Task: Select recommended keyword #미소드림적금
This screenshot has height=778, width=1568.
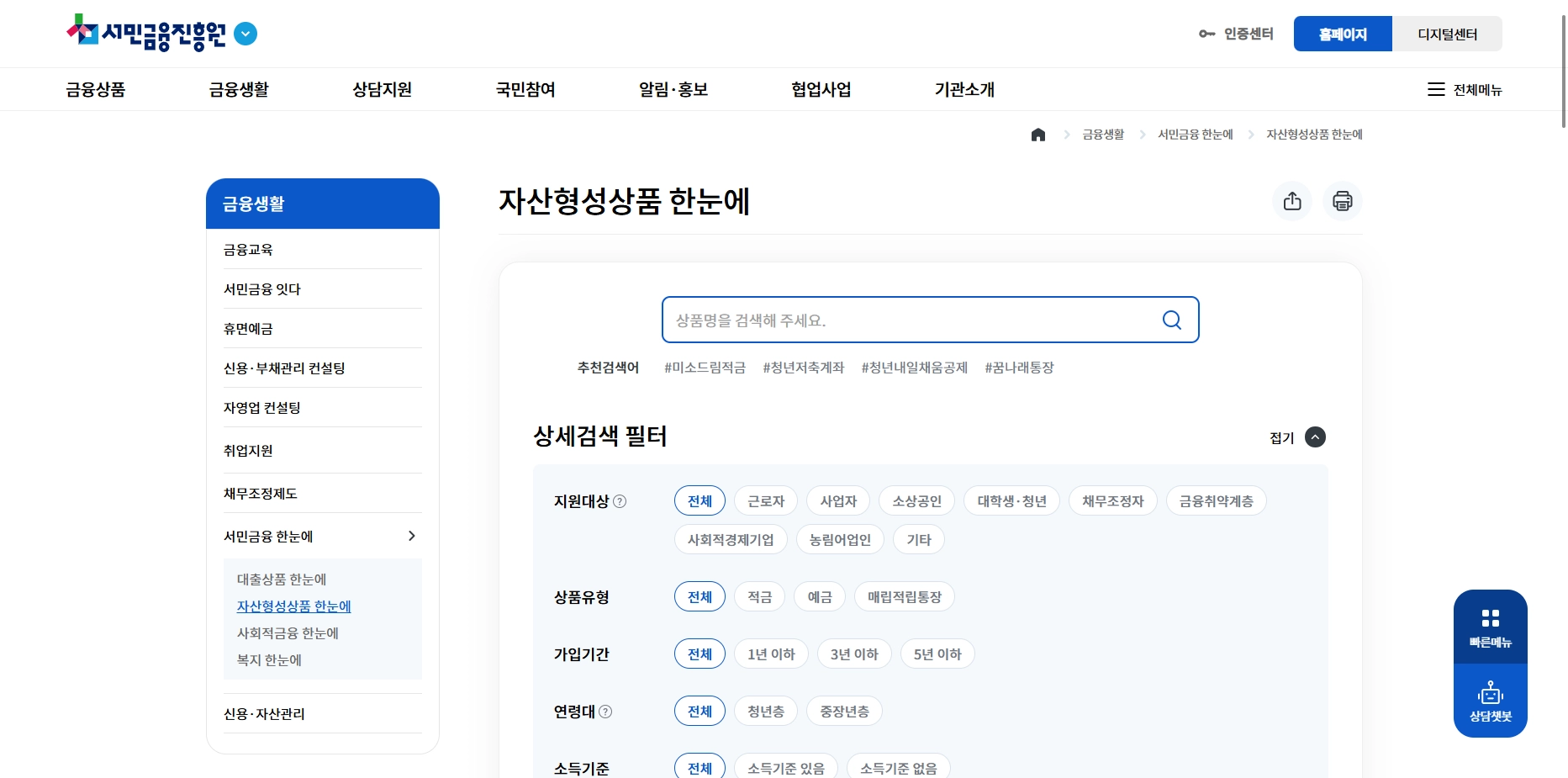Action: tap(705, 368)
